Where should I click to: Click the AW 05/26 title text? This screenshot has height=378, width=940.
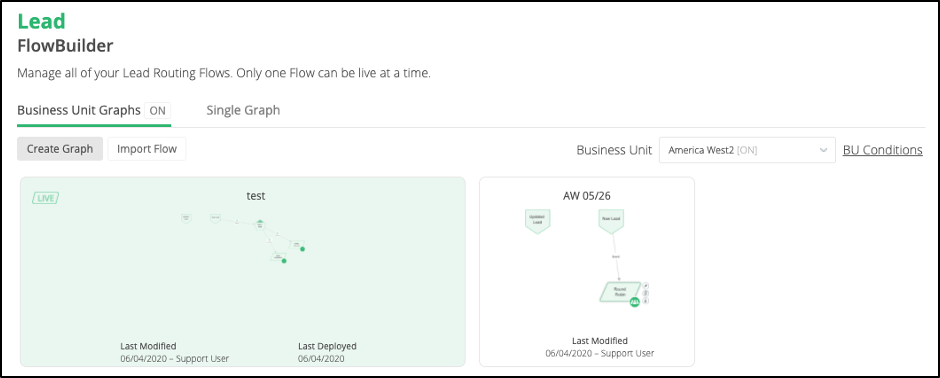tap(586, 195)
